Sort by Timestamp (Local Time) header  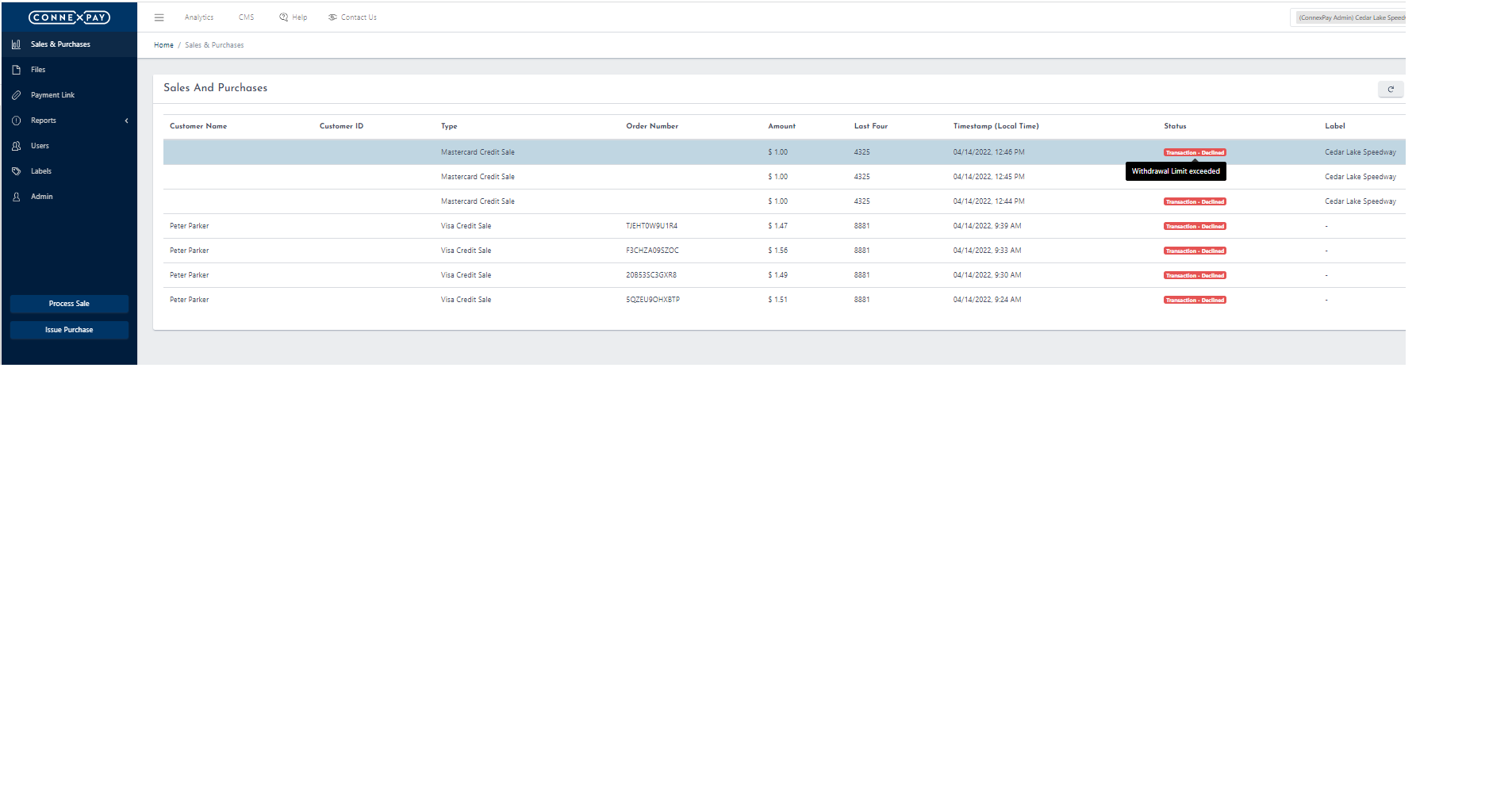[996, 126]
